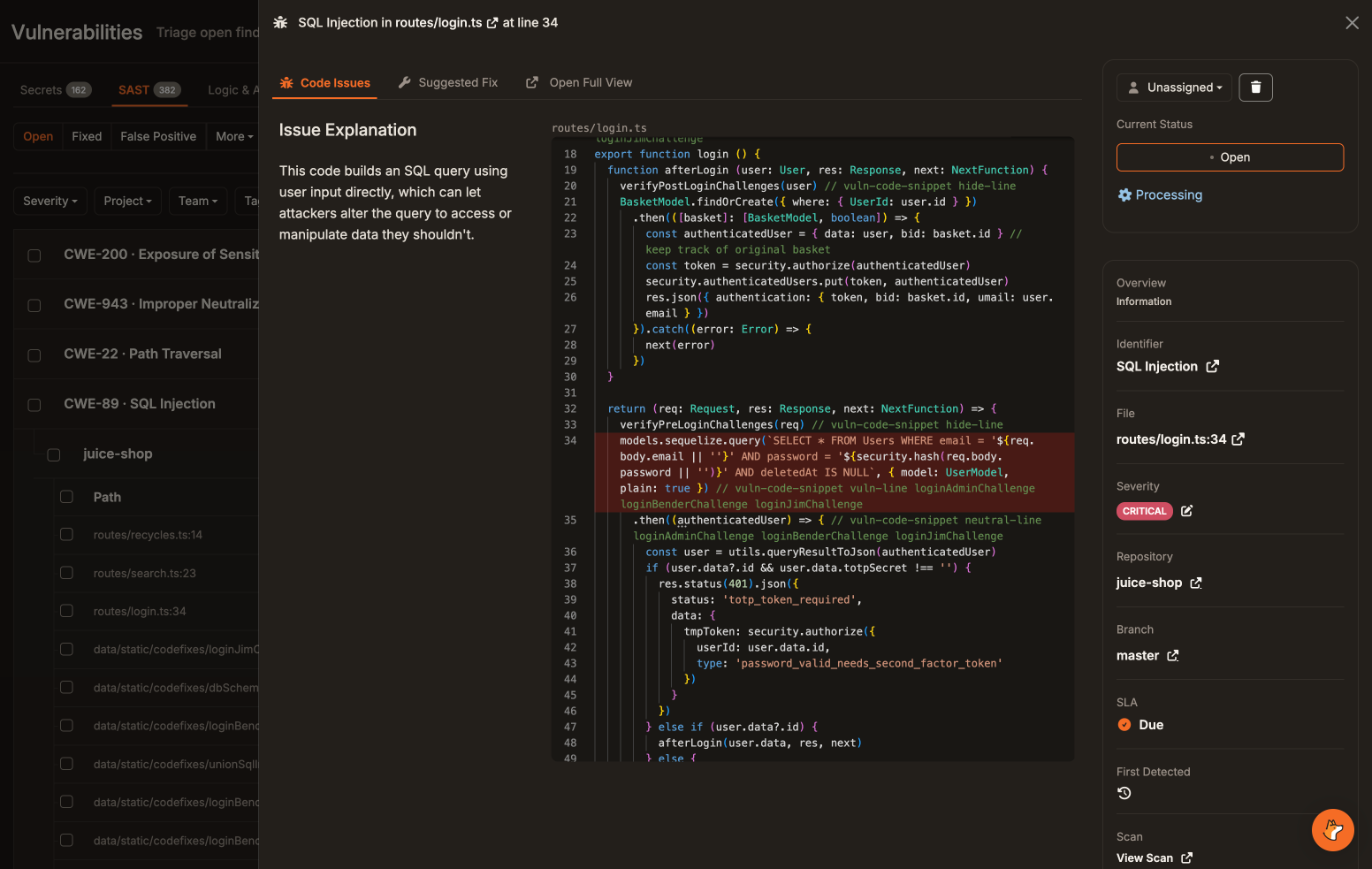
Task: Open the SQL Injection identifier external link icon
Action: pos(1213,366)
